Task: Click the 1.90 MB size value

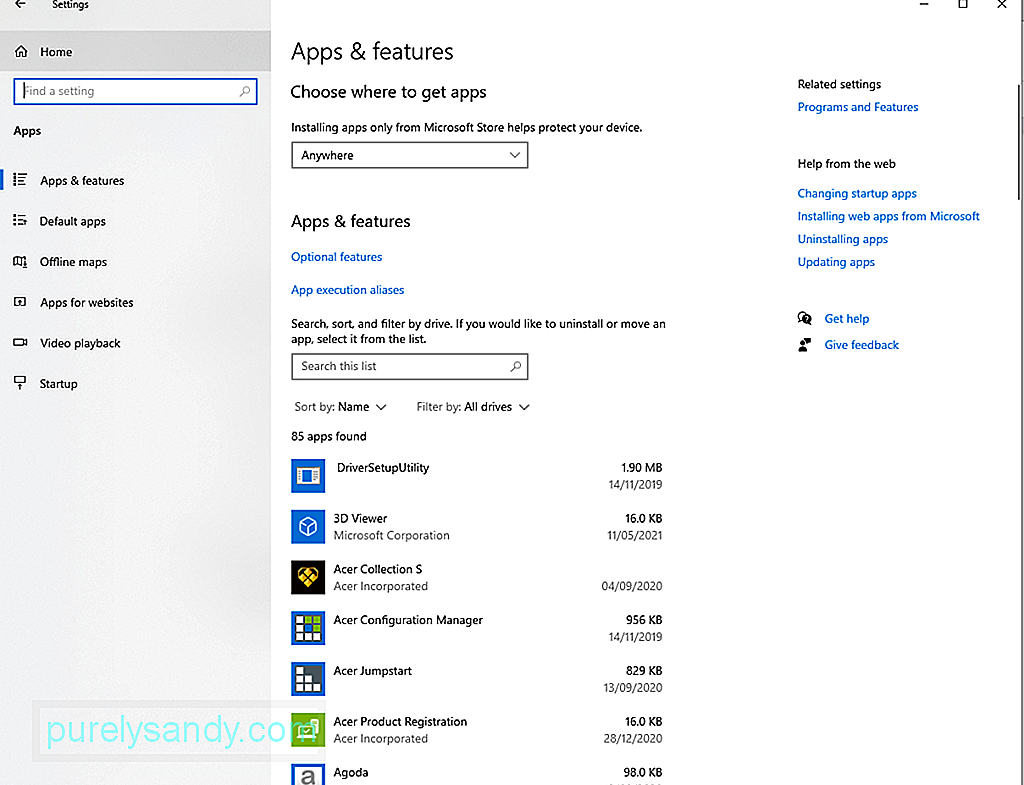Action: [641, 468]
